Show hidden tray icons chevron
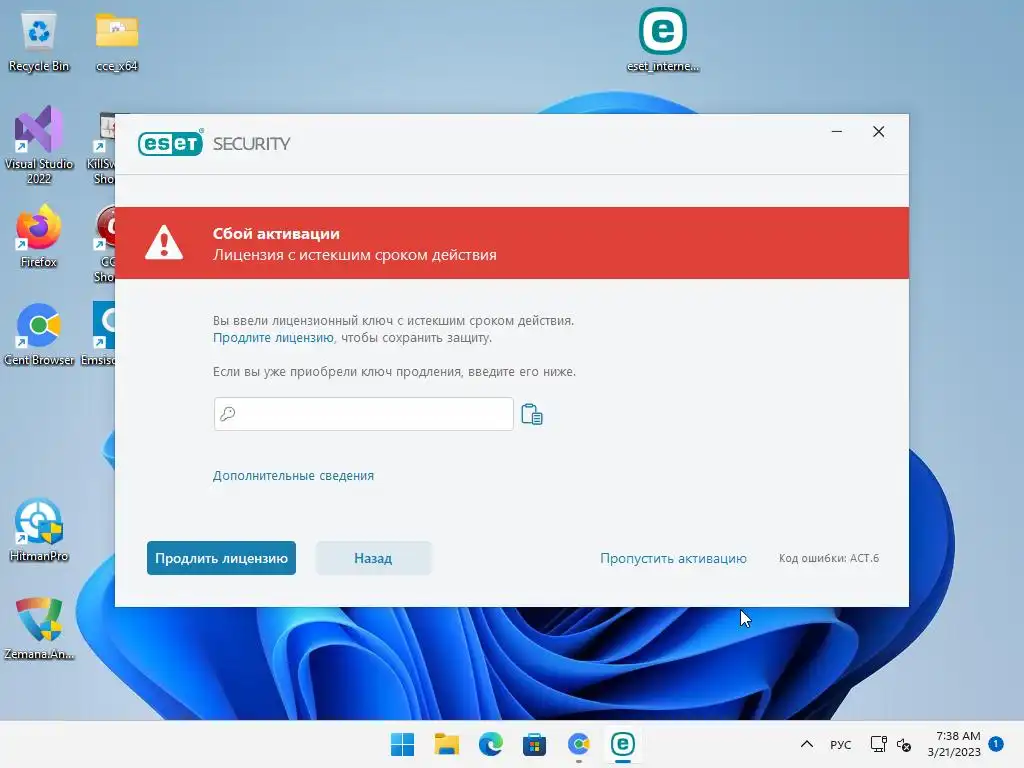This screenshot has width=1024, height=768. [x=807, y=744]
